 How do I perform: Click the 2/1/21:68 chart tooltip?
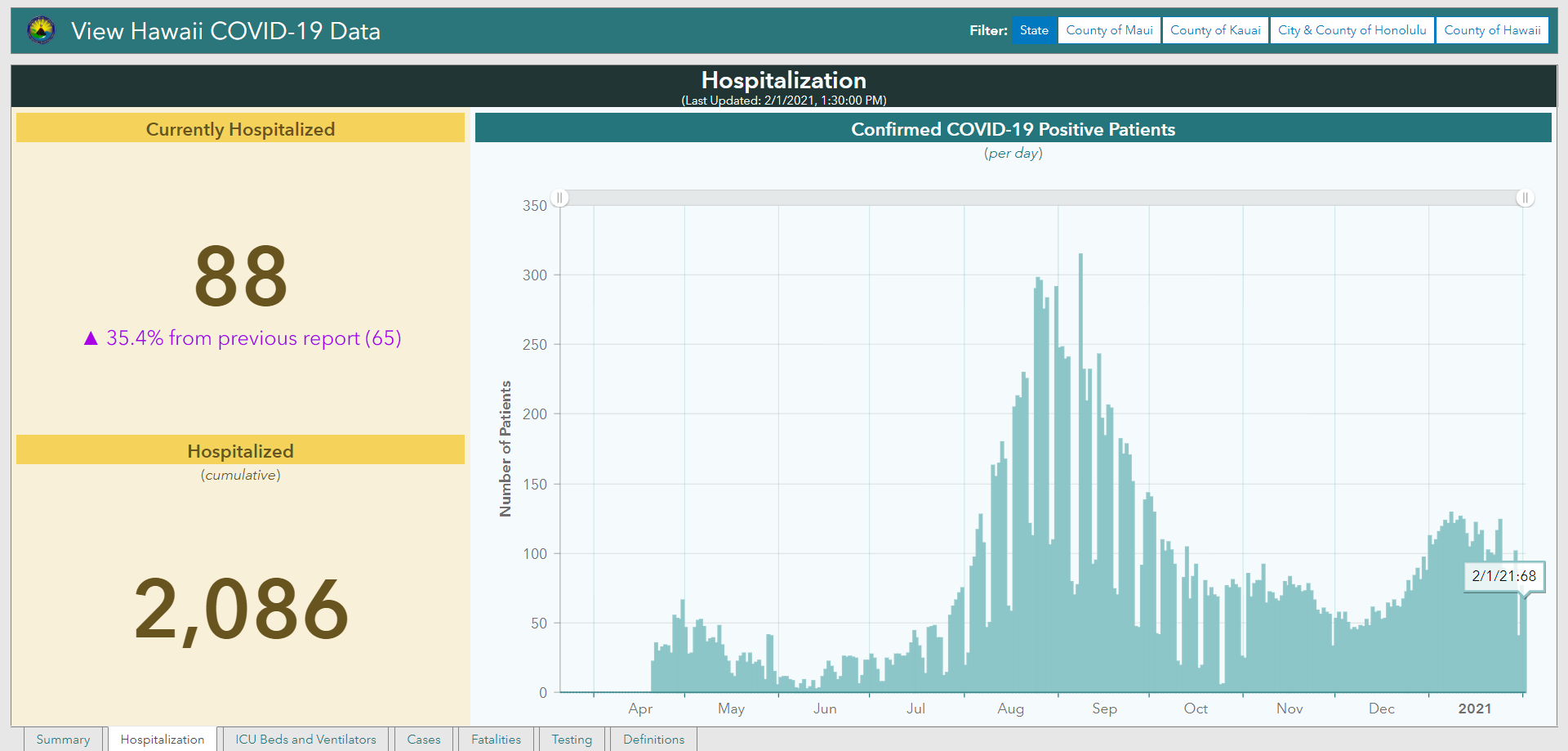pyautogui.click(x=1503, y=576)
